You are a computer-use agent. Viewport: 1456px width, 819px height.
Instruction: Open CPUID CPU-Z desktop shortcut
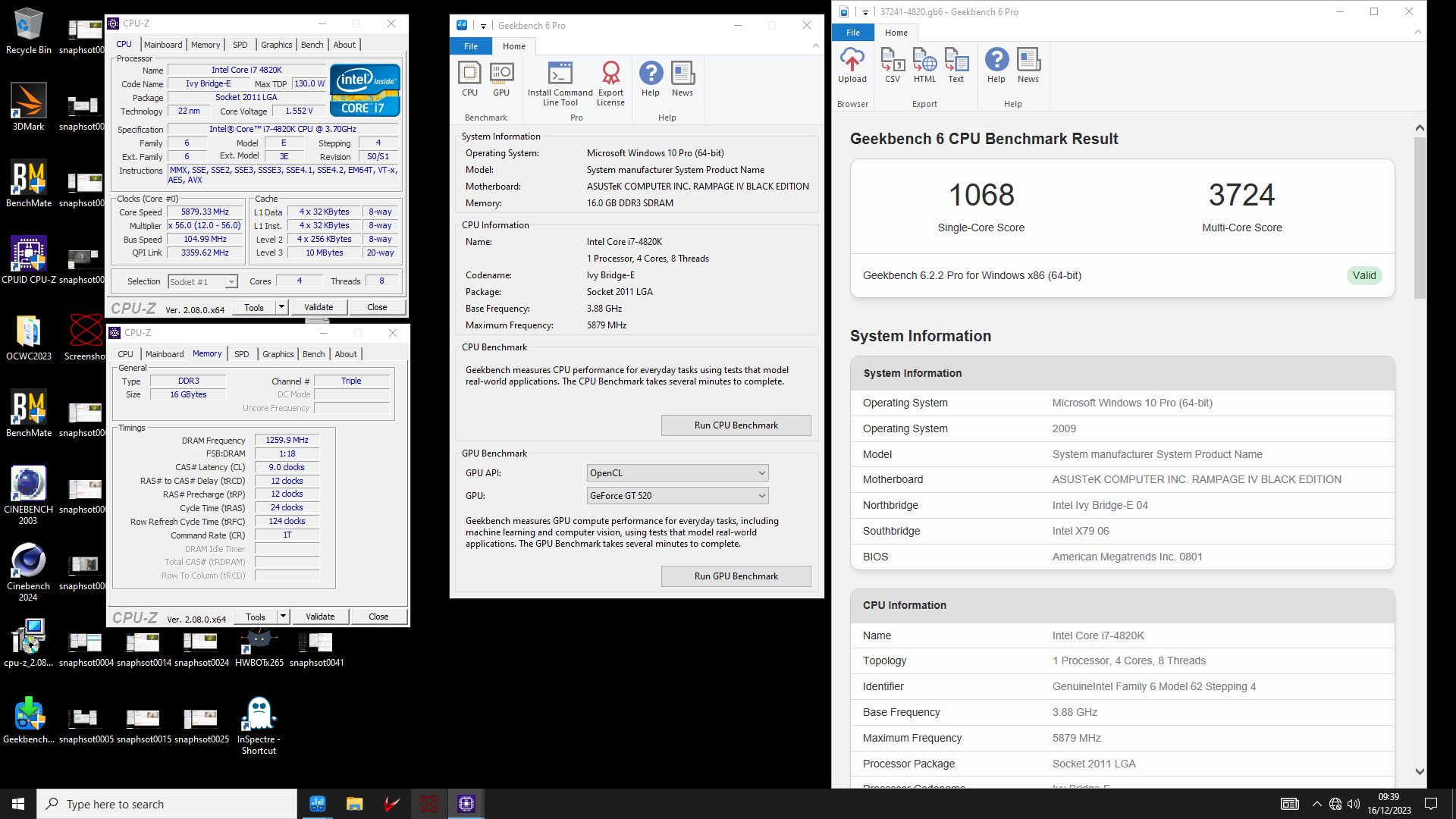point(29,259)
